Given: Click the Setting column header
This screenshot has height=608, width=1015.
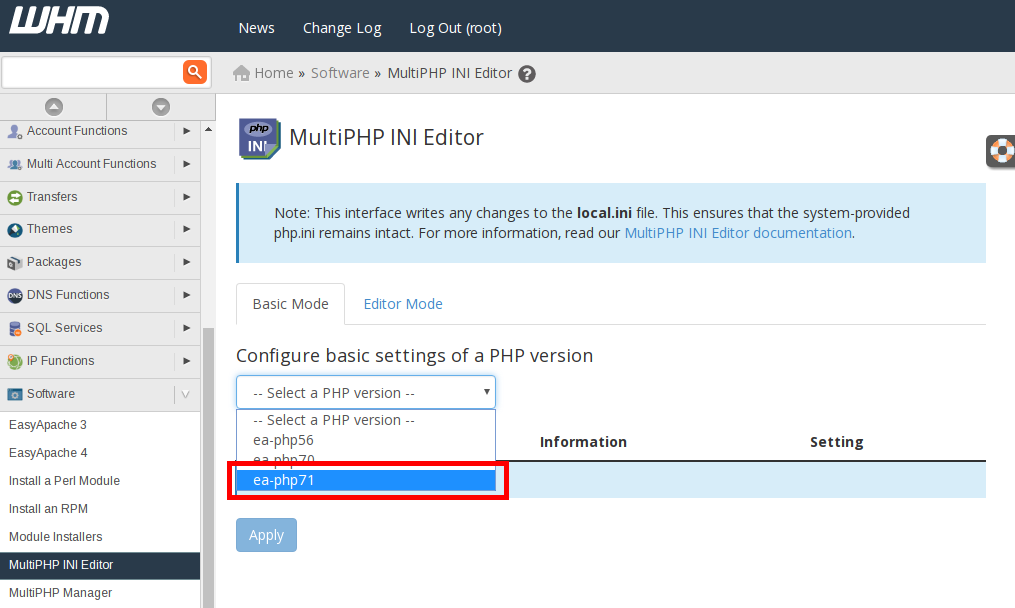Looking at the screenshot, I should click(x=836, y=442).
